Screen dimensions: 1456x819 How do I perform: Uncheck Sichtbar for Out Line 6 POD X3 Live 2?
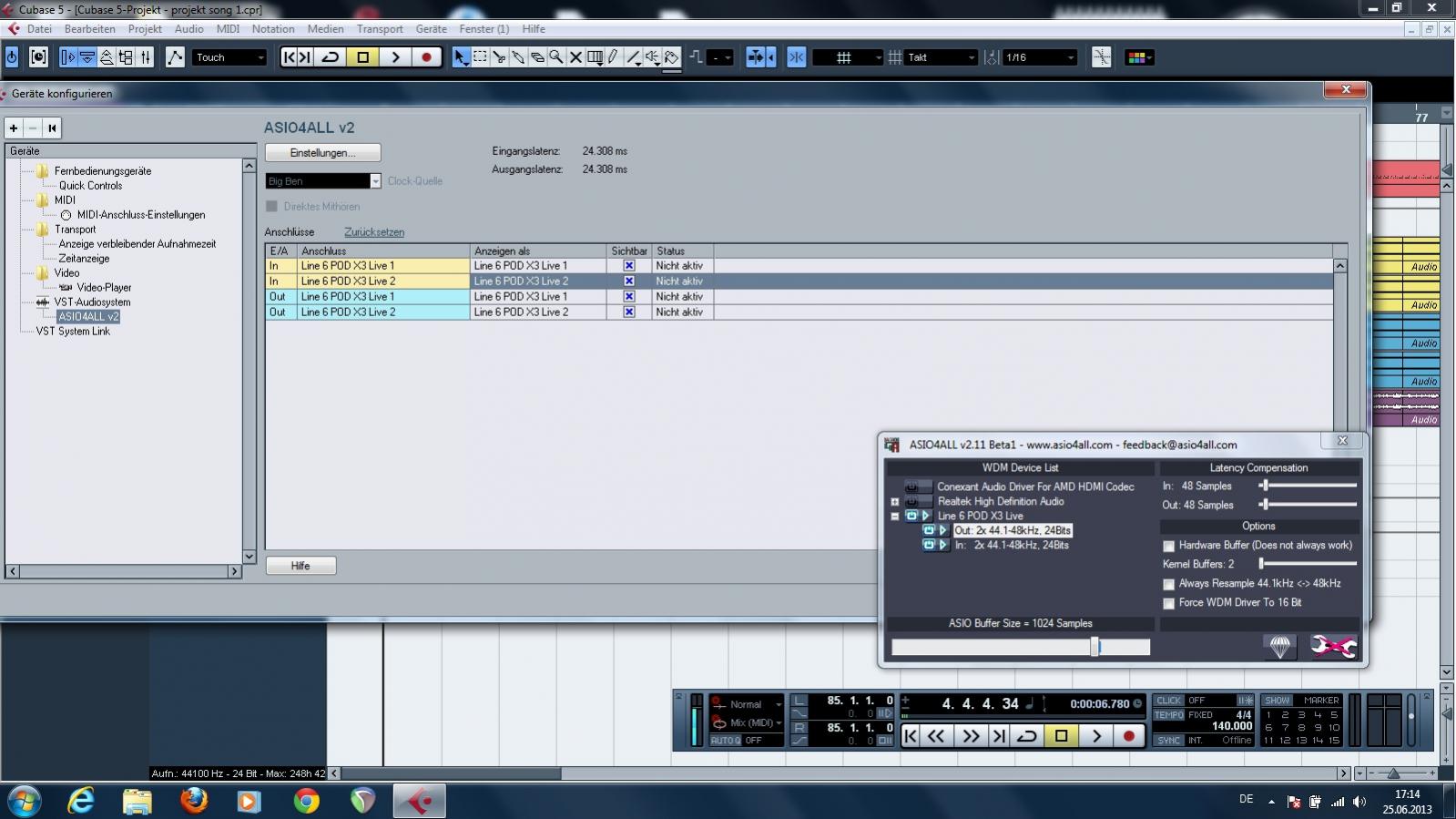coord(628,312)
